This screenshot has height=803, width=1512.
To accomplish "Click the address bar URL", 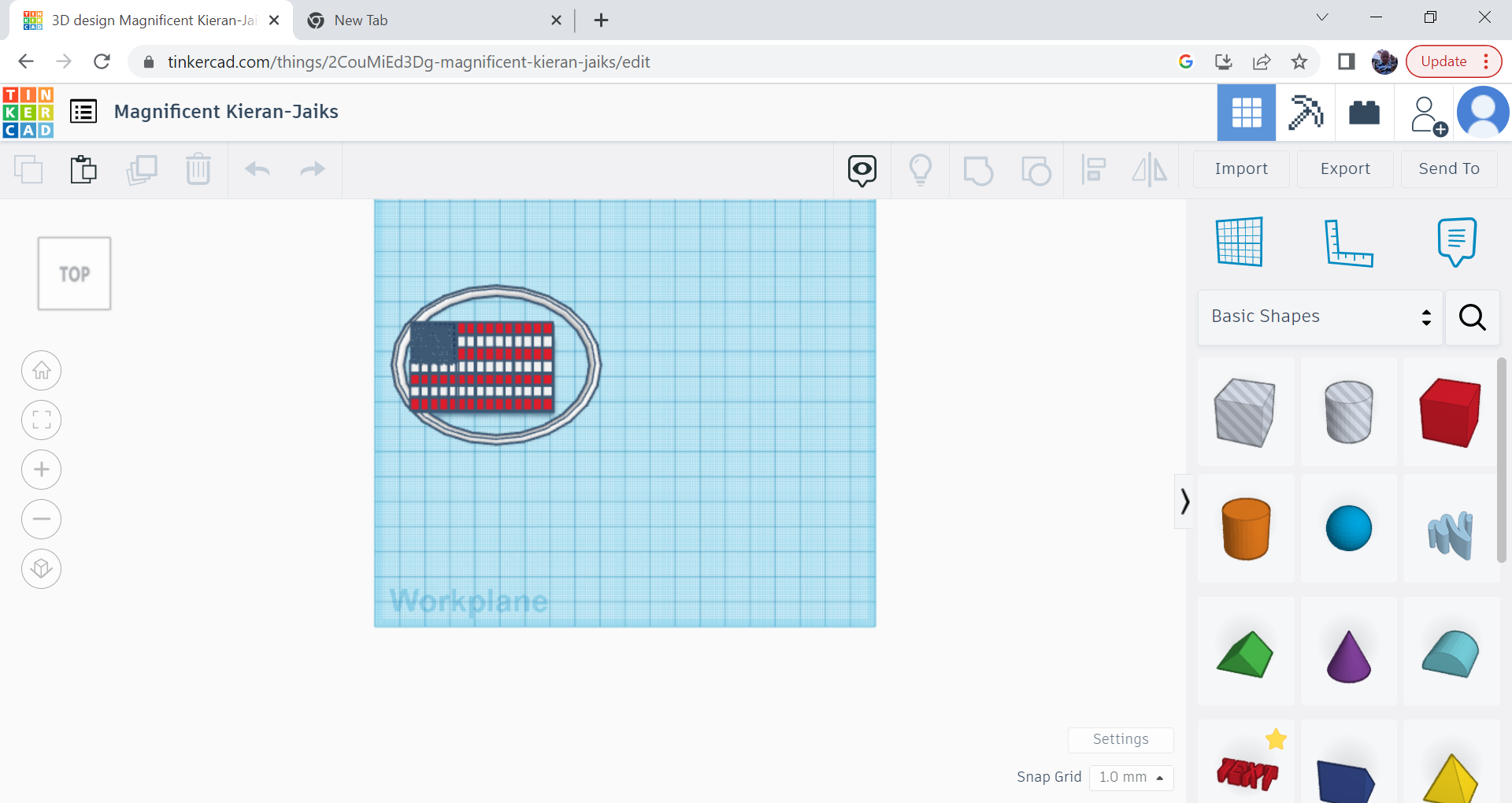I will pos(409,61).
